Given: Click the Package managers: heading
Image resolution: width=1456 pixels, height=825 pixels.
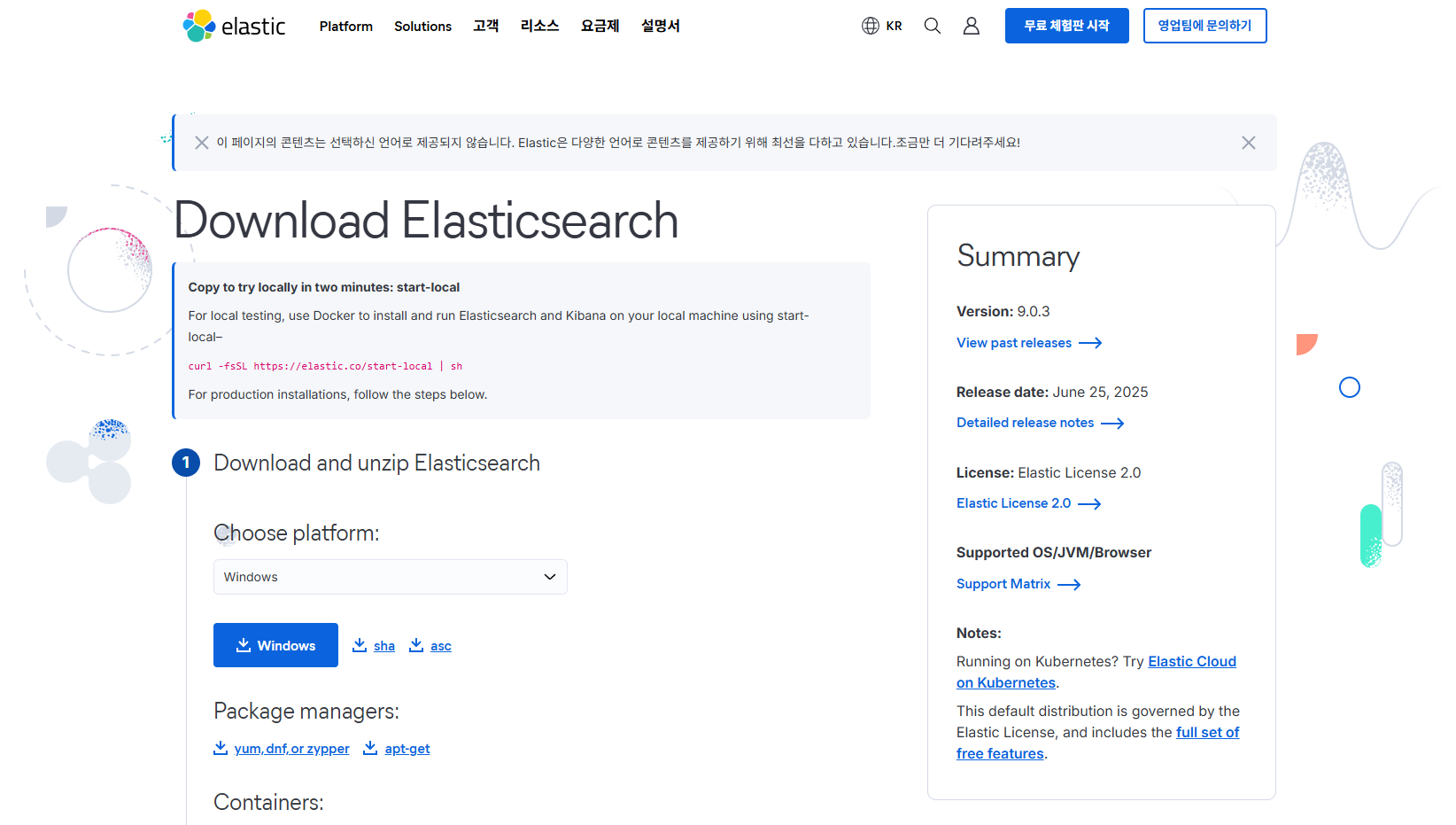Looking at the screenshot, I should (x=306, y=711).
